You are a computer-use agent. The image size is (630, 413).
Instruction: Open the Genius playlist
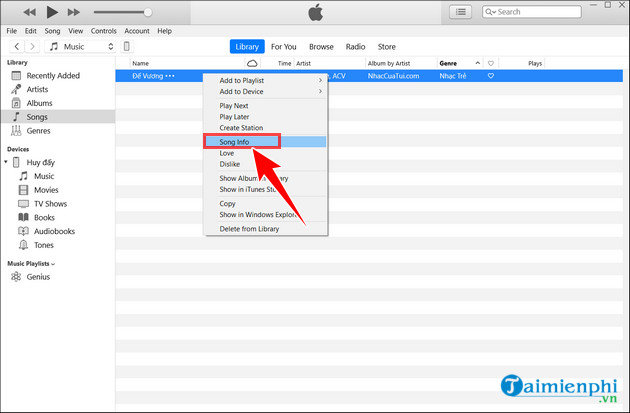(x=38, y=277)
